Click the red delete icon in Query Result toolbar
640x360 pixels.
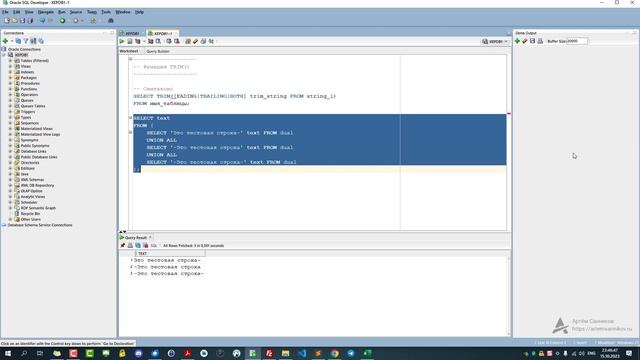pyautogui.click(x=146, y=245)
